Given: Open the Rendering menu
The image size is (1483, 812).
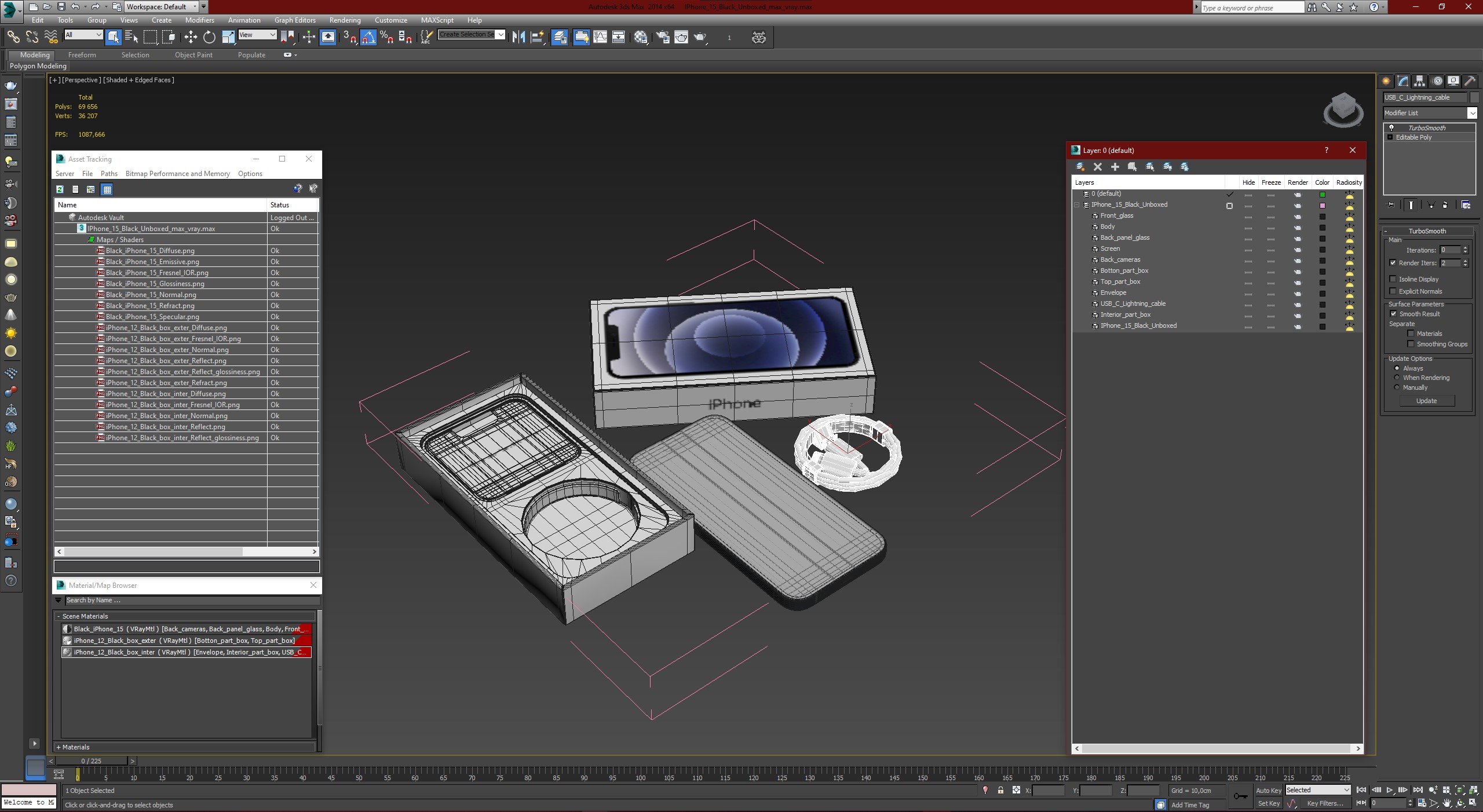Looking at the screenshot, I should point(345,20).
